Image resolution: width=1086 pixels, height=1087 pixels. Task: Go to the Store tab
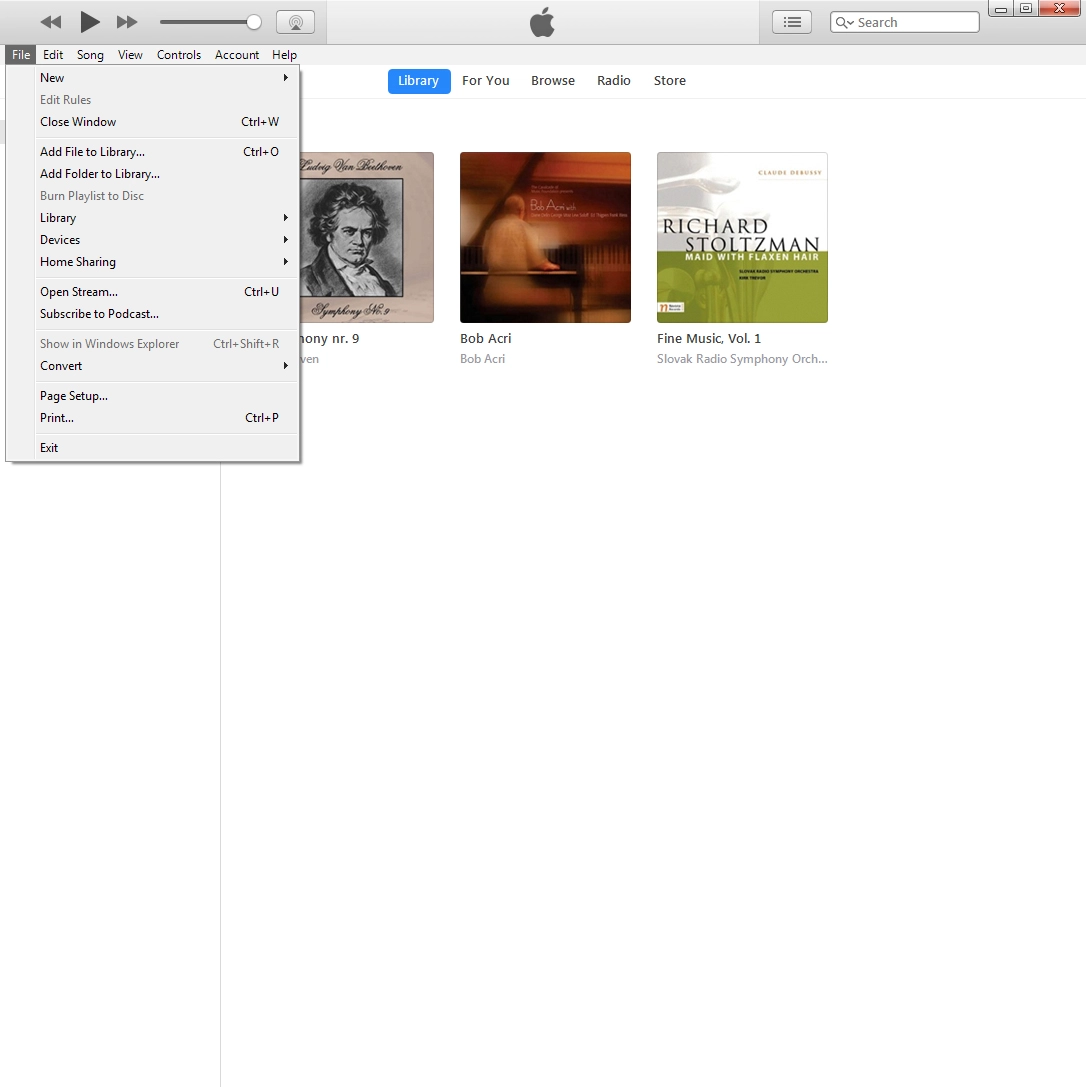(670, 81)
